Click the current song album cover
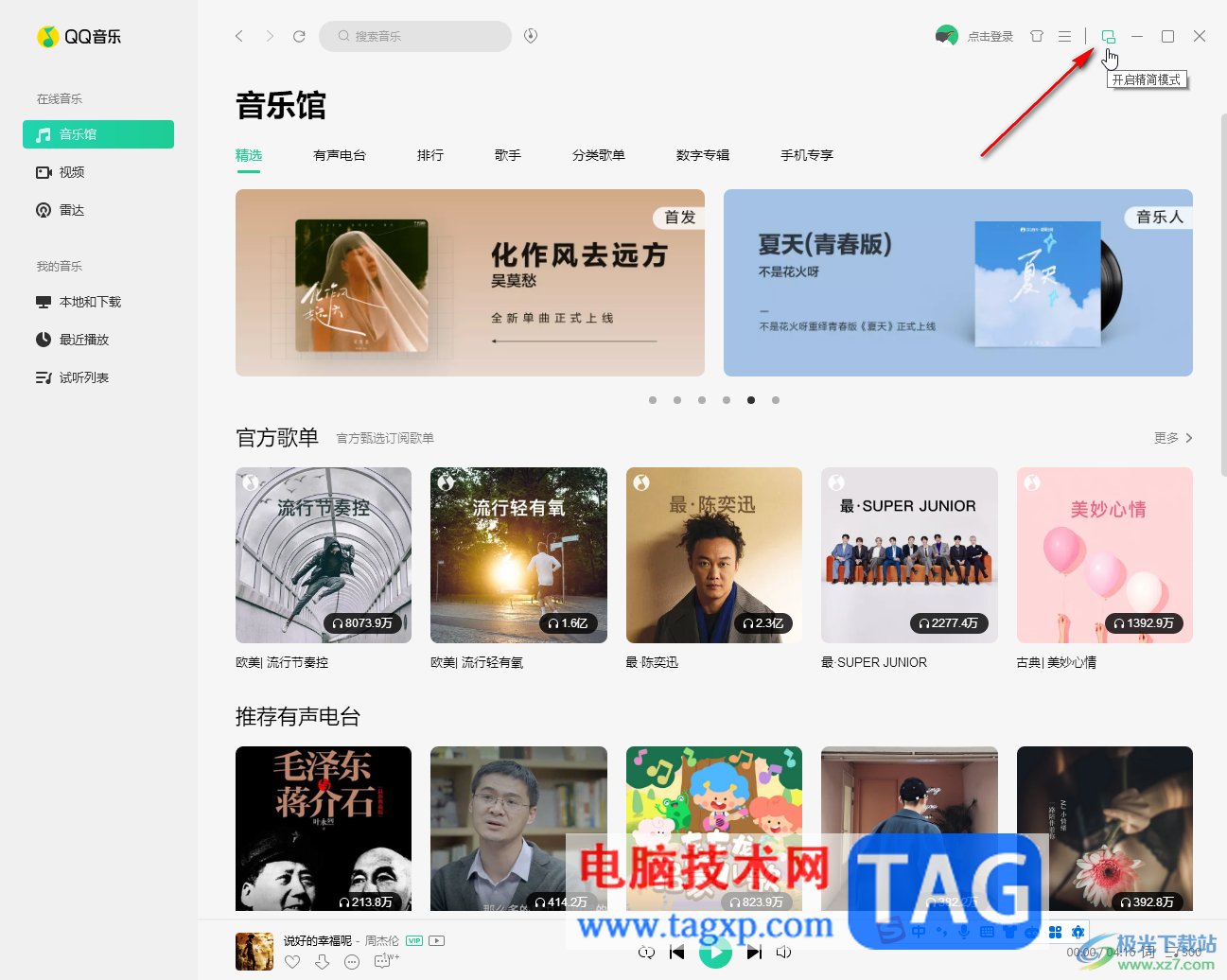This screenshot has width=1227, height=980. coord(254,952)
